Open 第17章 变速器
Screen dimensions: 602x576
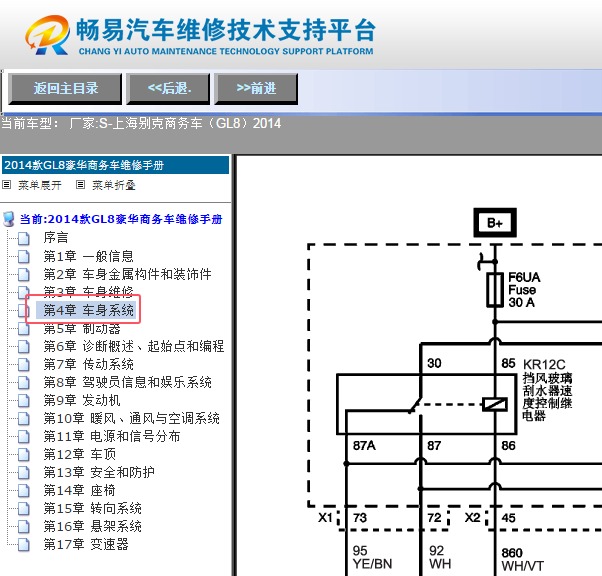point(86,545)
